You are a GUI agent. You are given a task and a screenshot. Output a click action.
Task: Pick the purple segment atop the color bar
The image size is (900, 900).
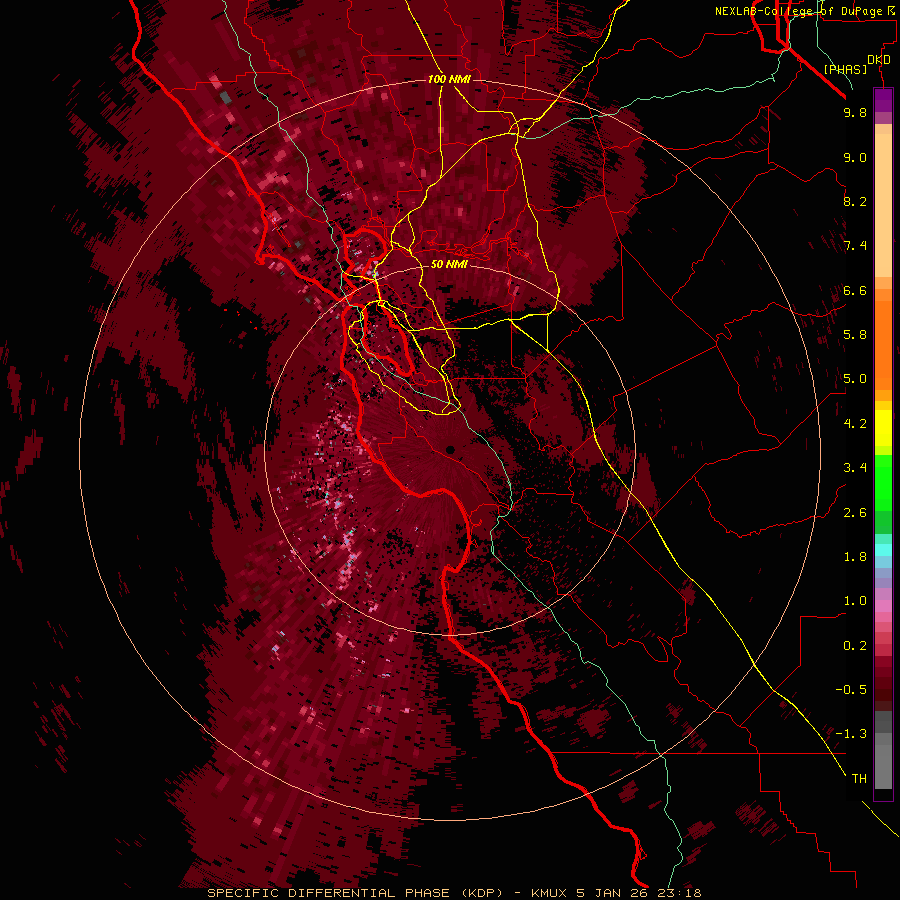(x=883, y=100)
